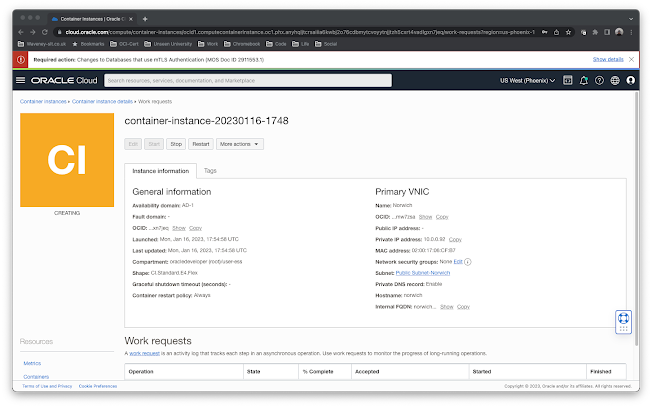Click the disabled Edit button
Image resolution: width=652 pixels, height=407 pixels.
(133, 144)
